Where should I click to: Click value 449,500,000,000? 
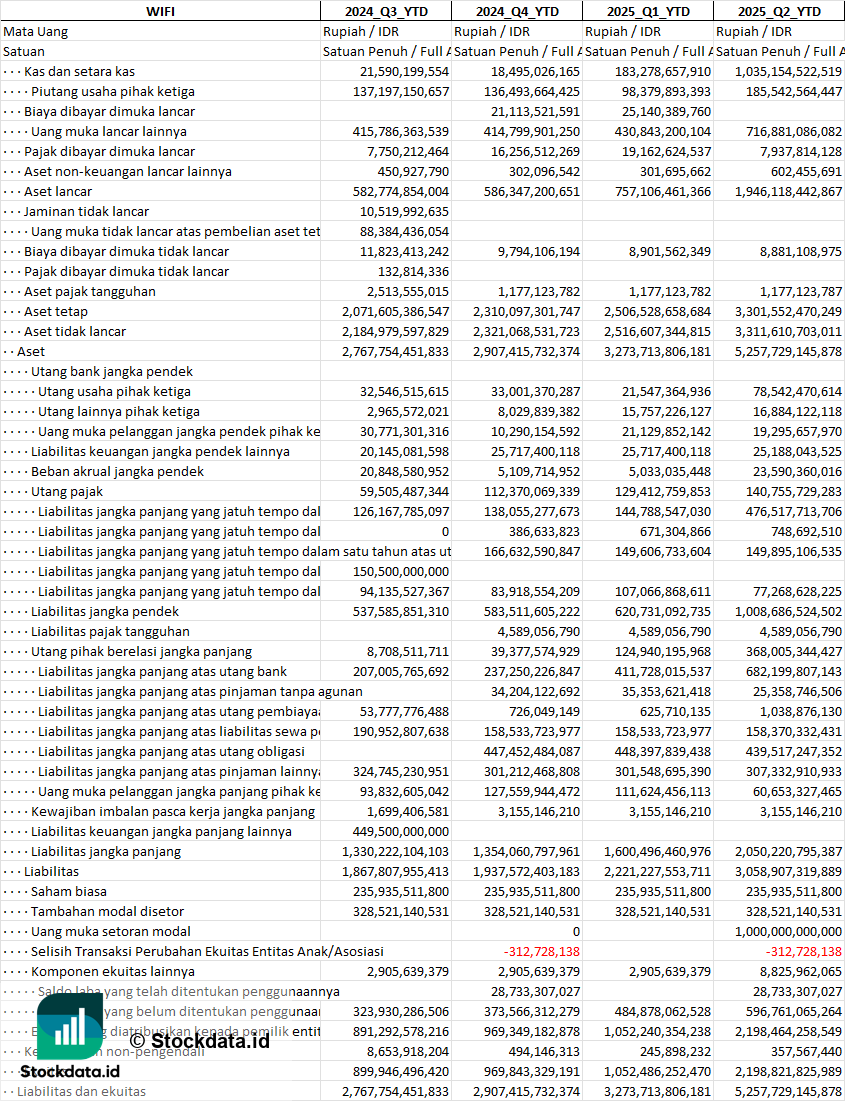click(x=400, y=832)
